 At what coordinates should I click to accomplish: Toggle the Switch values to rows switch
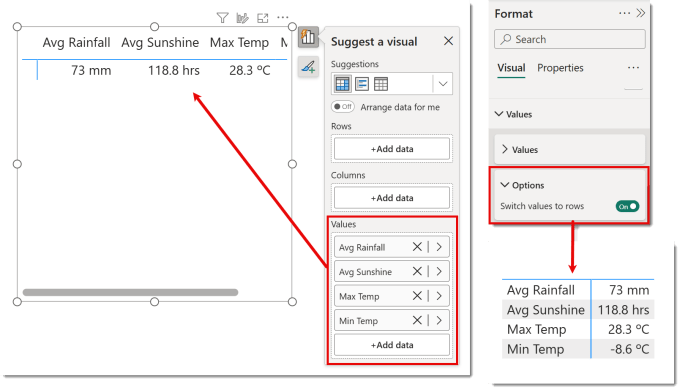(x=627, y=206)
